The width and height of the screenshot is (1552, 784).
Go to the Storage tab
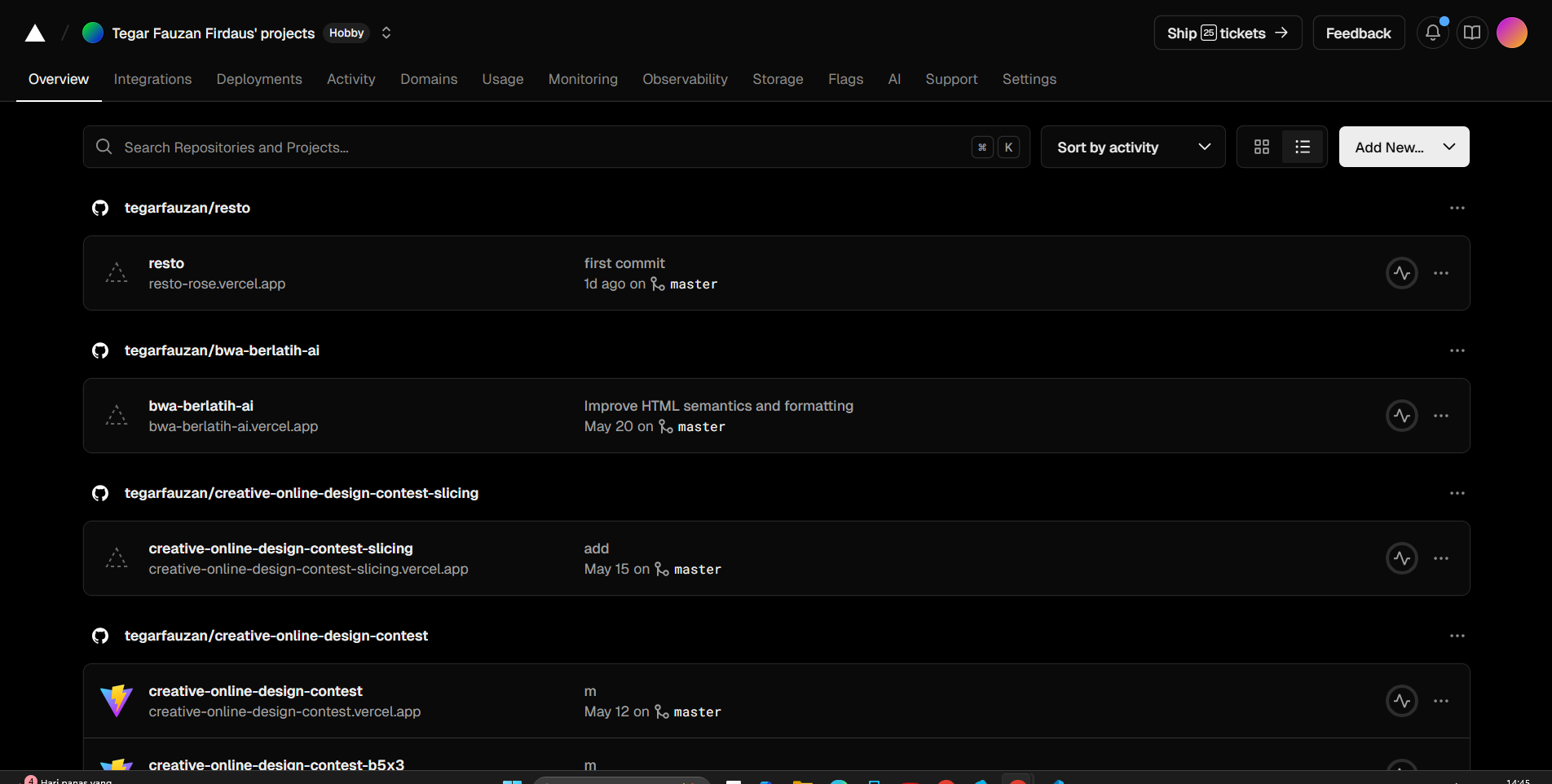click(778, 79)
